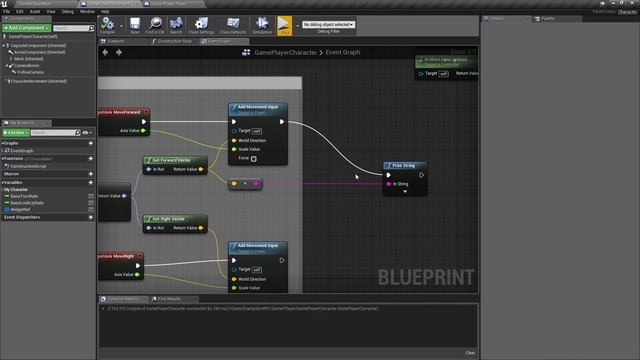Open the File menu

7,11
